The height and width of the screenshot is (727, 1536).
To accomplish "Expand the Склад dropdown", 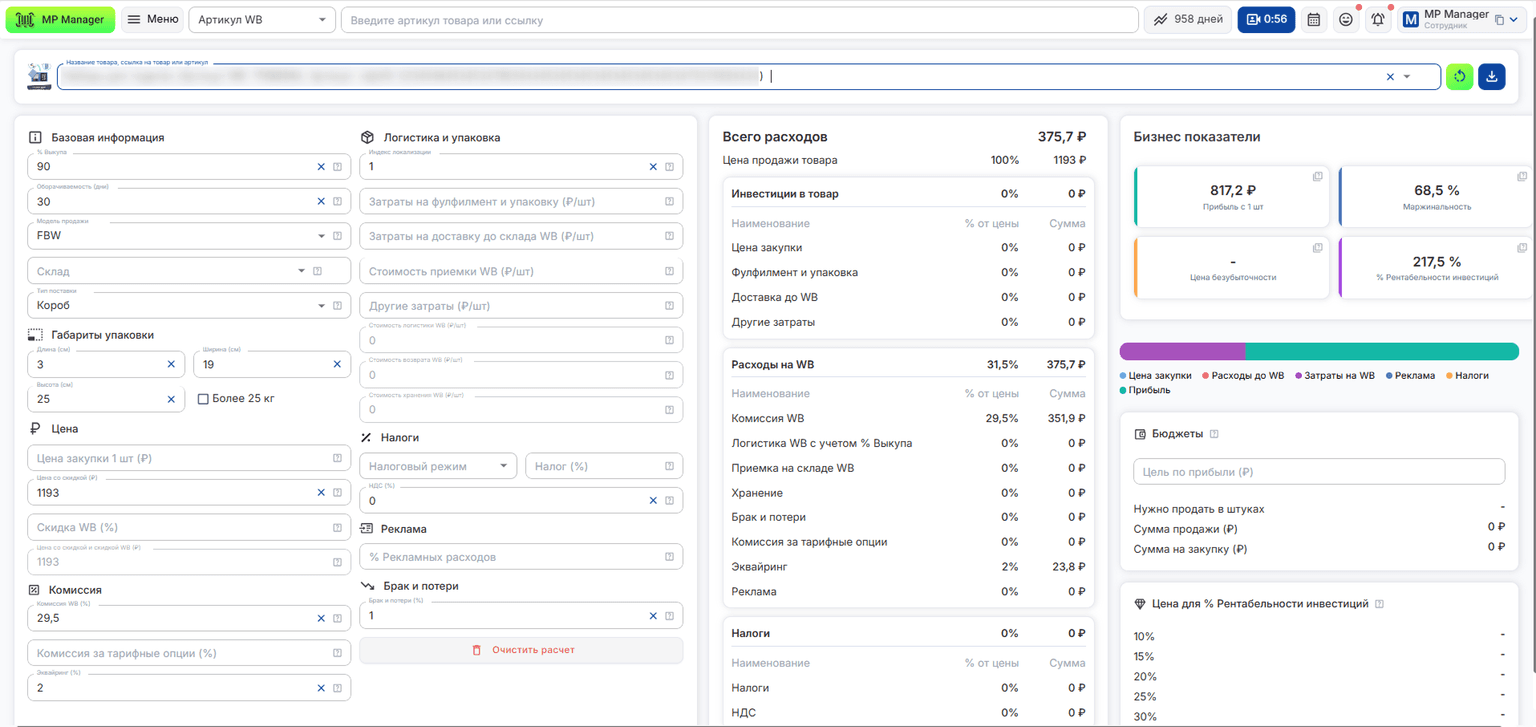I will [189, 271].
